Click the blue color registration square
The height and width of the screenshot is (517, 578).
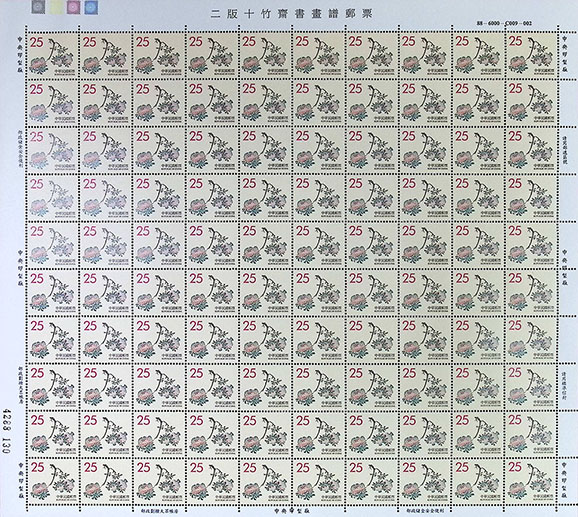point(91,7)
